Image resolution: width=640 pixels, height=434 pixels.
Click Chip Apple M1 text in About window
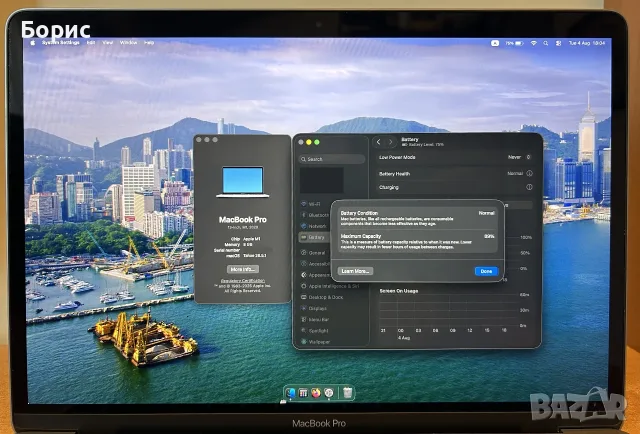(246, 239)
